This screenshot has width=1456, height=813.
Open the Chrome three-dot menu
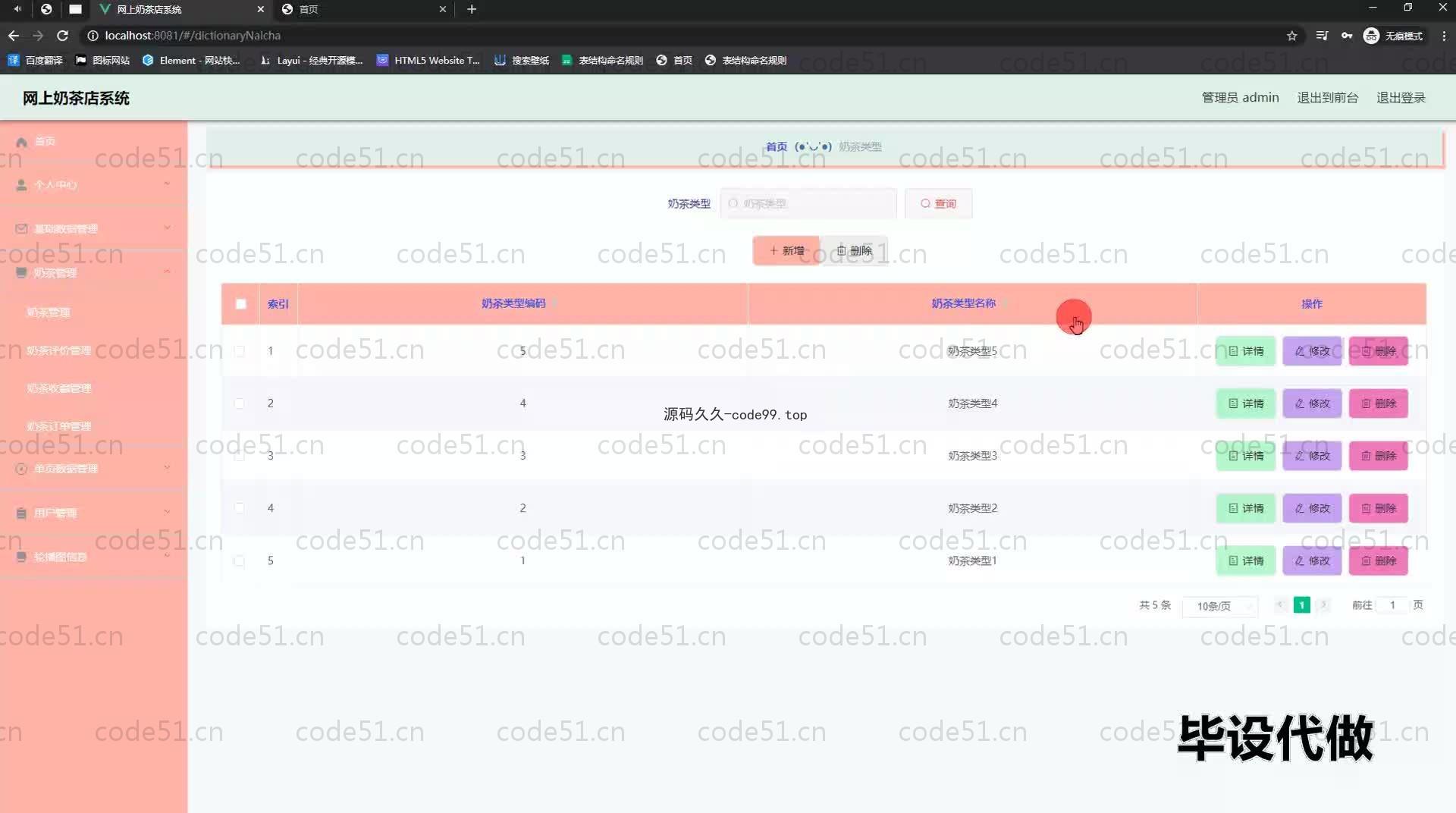(x=1444, y=36)
